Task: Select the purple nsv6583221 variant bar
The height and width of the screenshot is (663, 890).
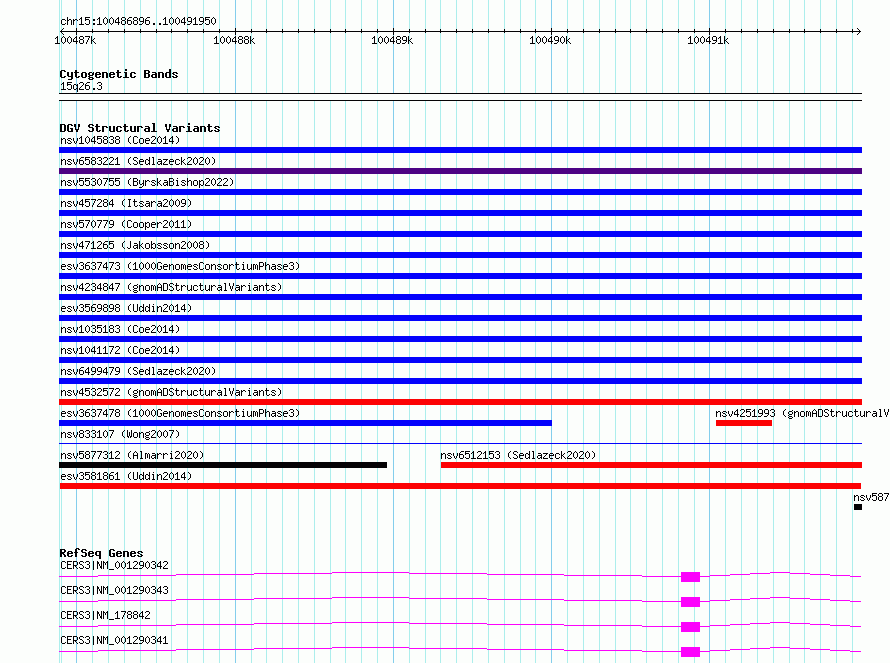Action: [x=460, y=171]
